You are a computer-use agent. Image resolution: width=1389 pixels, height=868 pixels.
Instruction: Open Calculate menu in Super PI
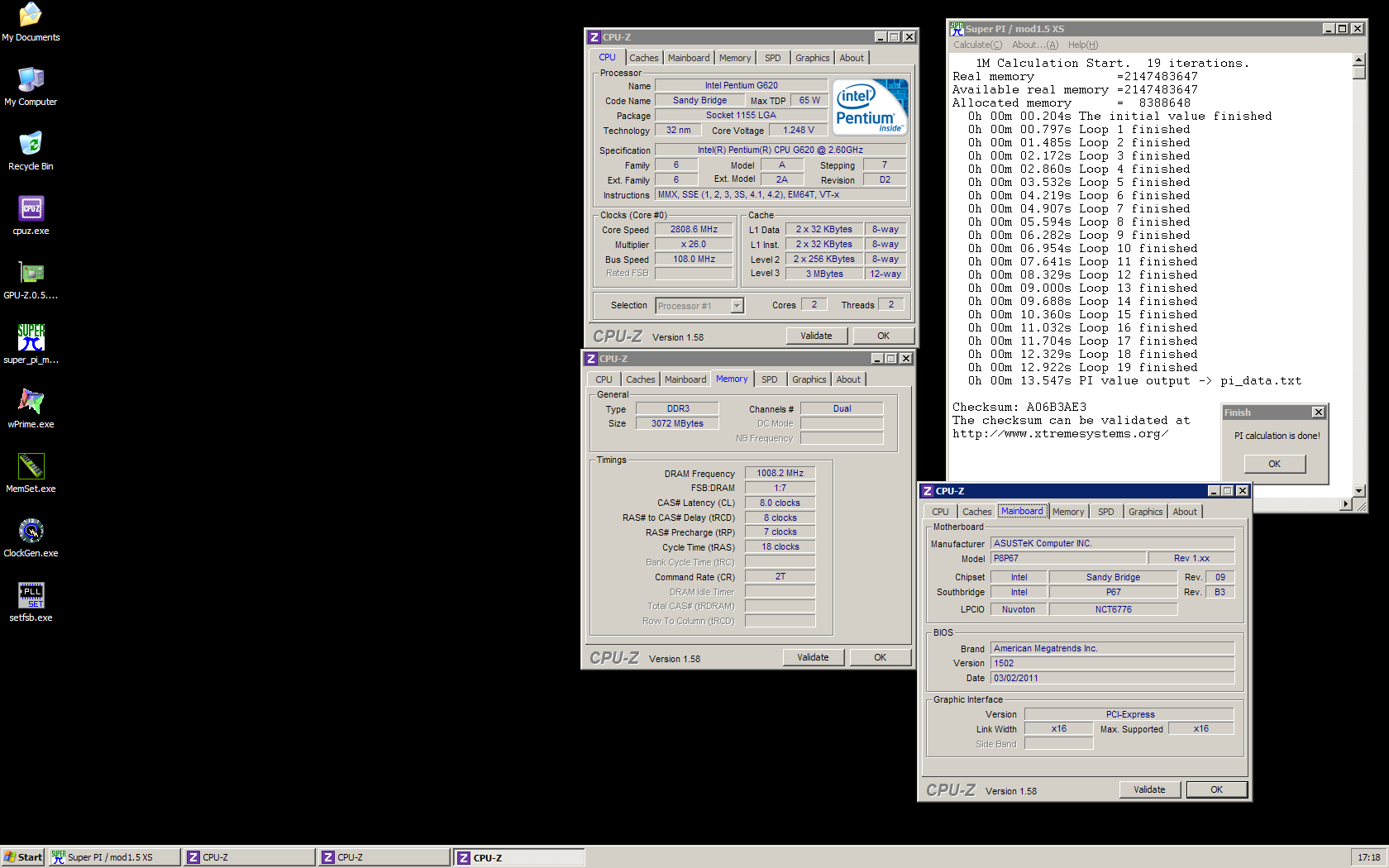[977, 45]
